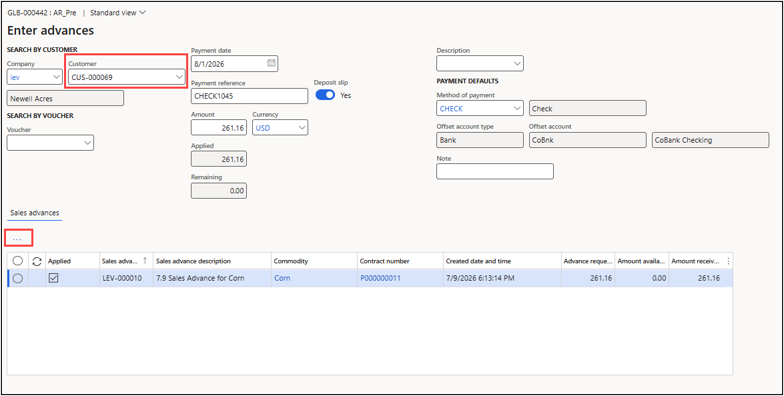Open the Sales advances ellipsis menu

tap(18, 238)
